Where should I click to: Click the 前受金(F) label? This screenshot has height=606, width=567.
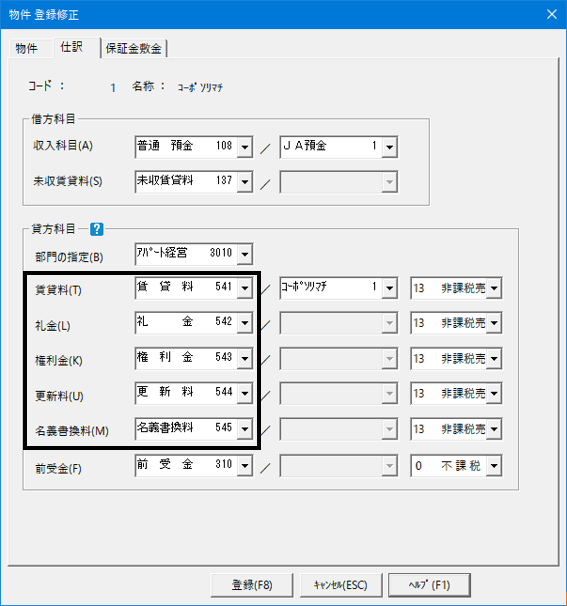coord(58,469)
